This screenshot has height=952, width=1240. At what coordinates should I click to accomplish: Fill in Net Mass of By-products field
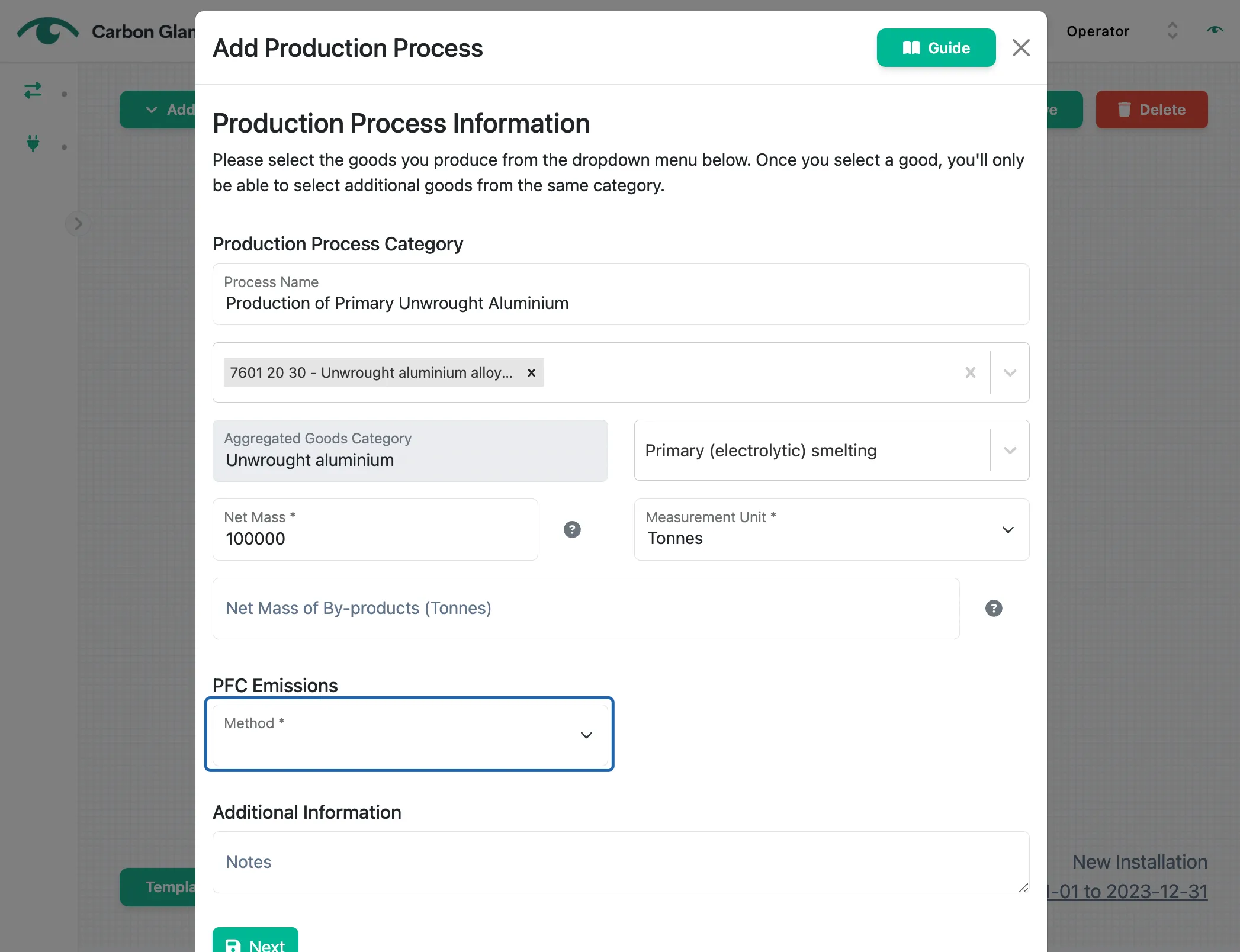586,609
